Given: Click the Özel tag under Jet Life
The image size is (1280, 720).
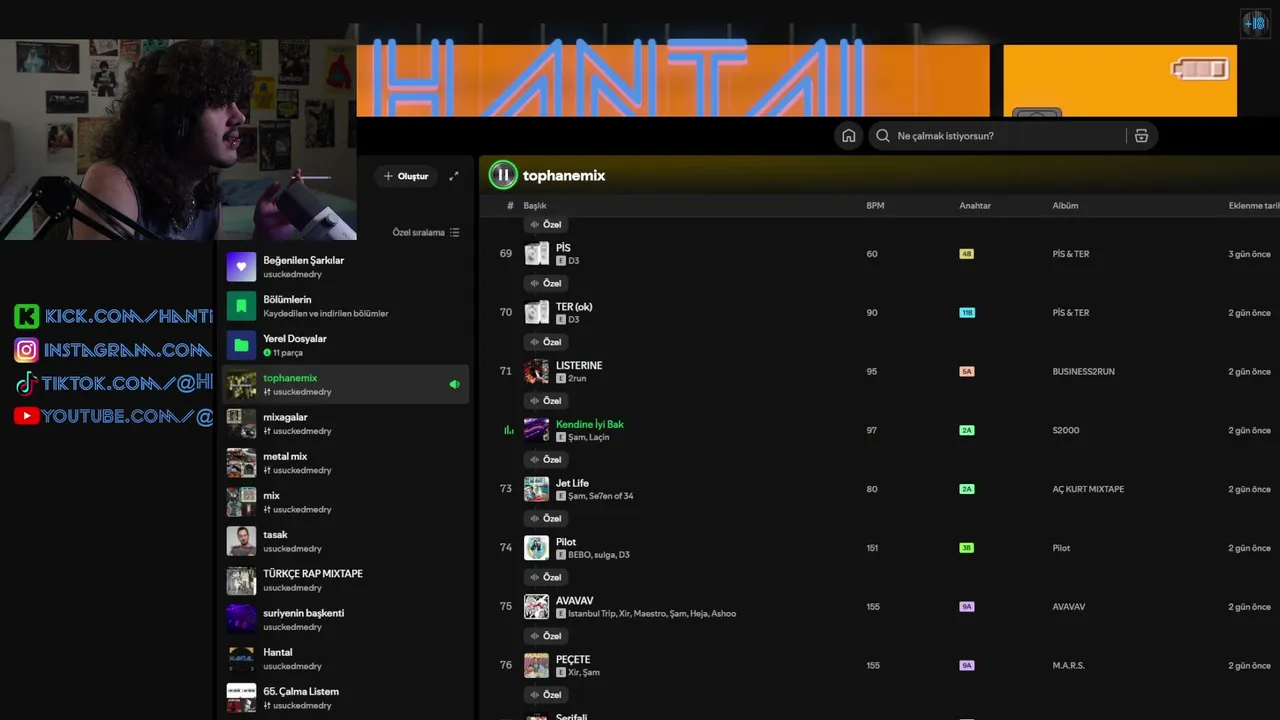Looking at the screenshot, I should tap(546, 518).
